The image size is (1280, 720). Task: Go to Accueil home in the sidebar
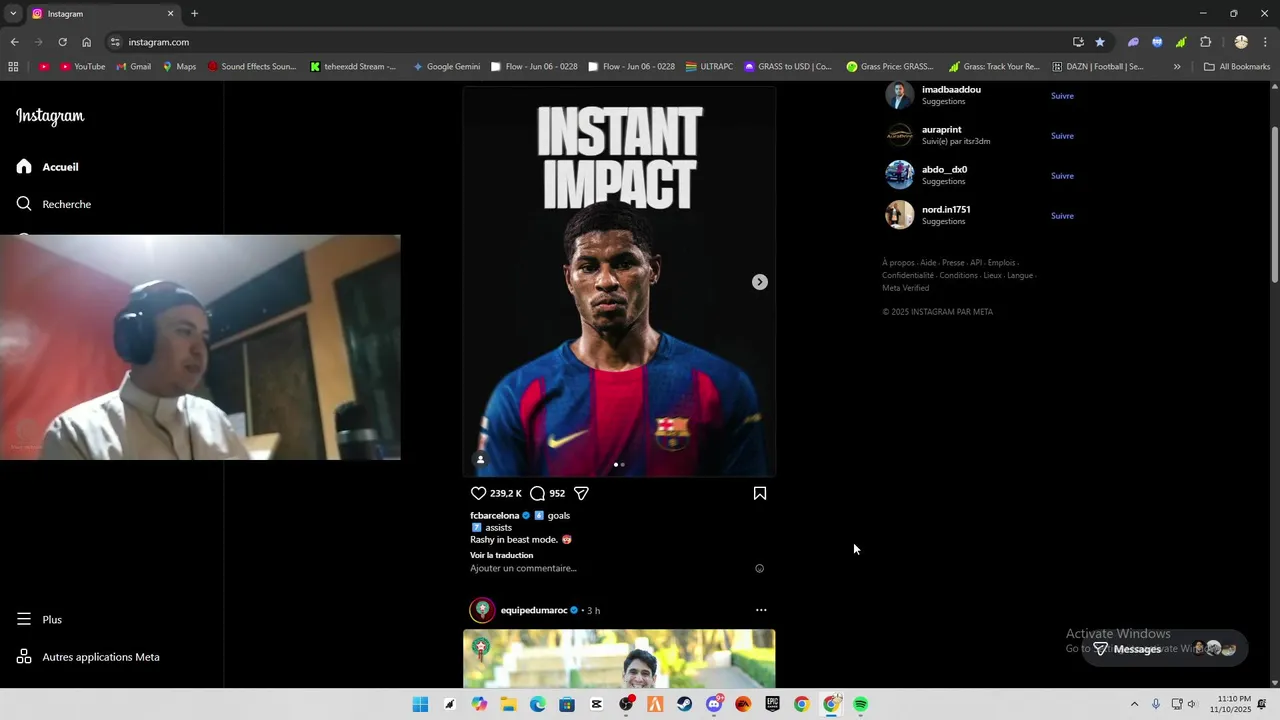(48, 167)
